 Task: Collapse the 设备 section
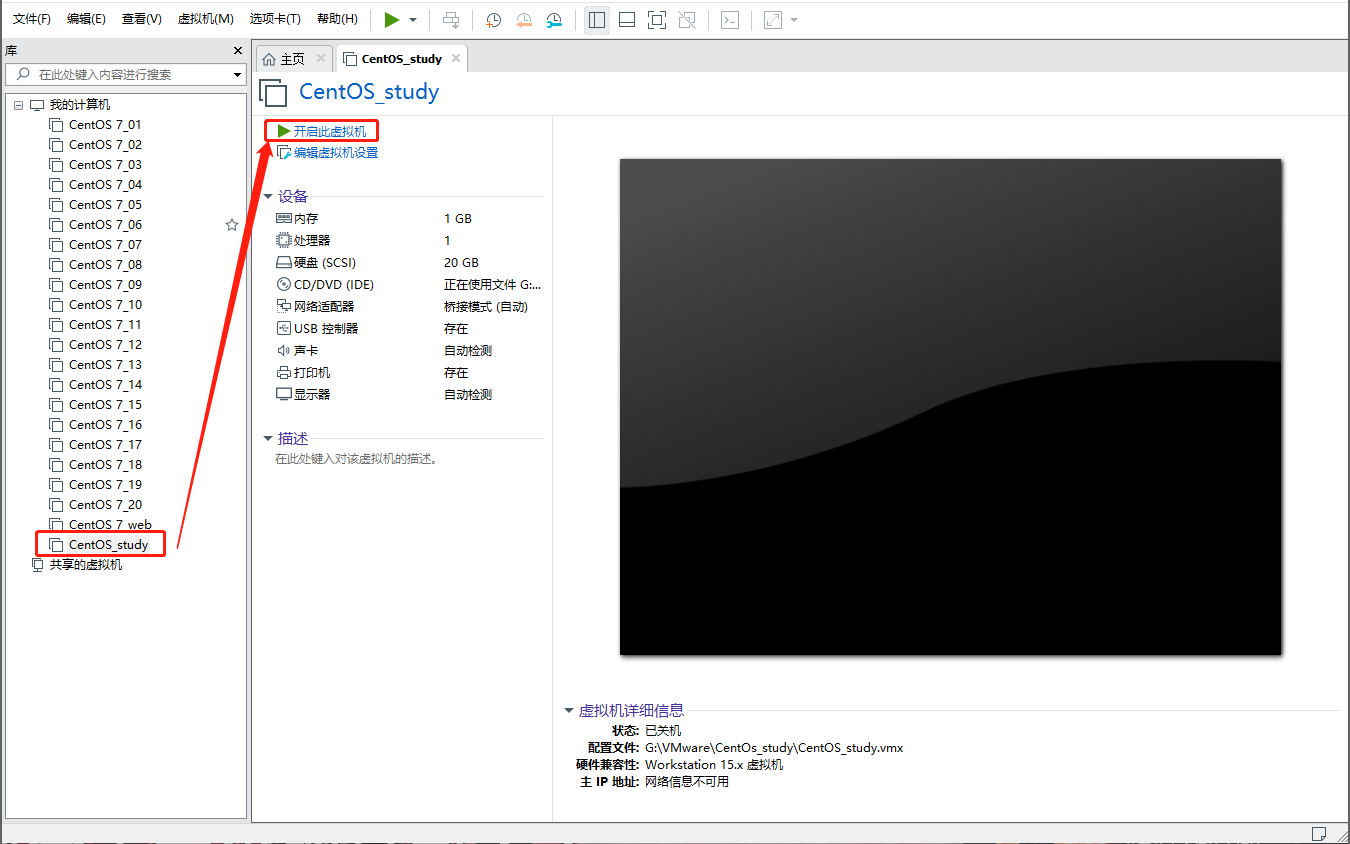(x=267, y=196)
